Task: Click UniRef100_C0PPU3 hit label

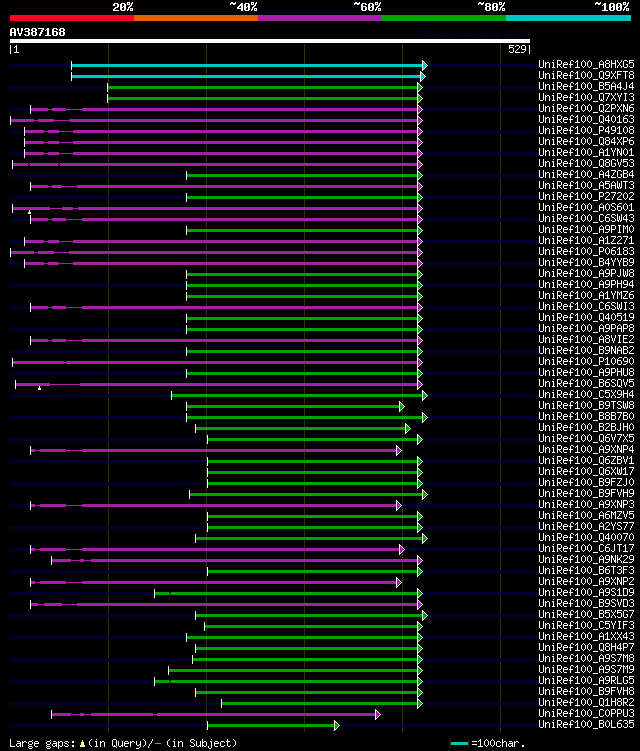Action: click(x=586, y=714)
